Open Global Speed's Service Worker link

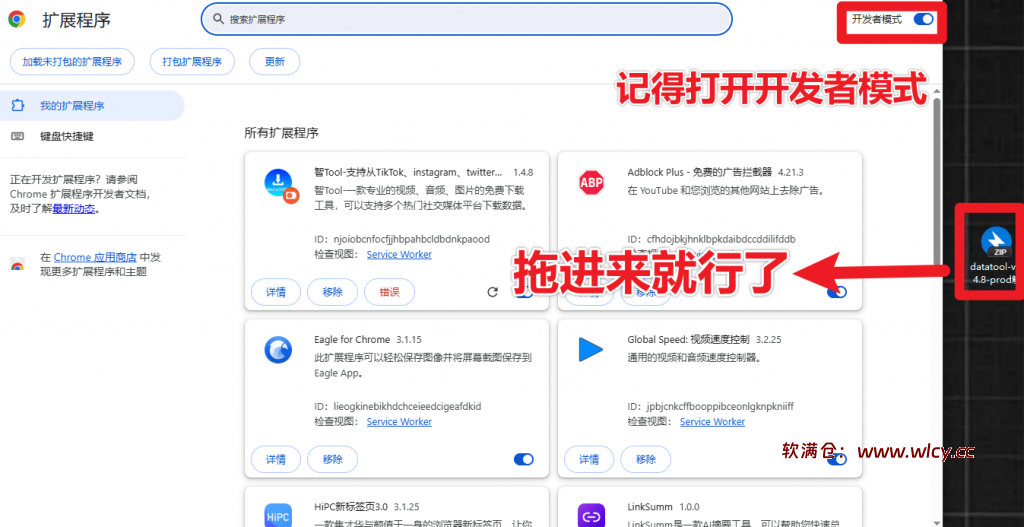pos(712,421)
